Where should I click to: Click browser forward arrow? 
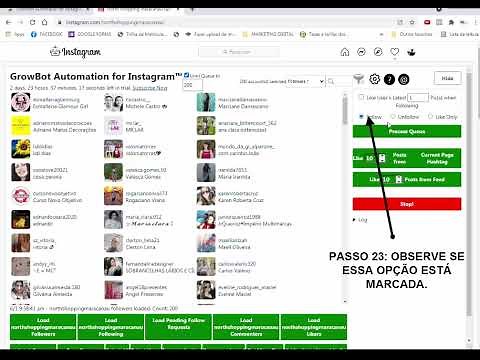point(20,22)
